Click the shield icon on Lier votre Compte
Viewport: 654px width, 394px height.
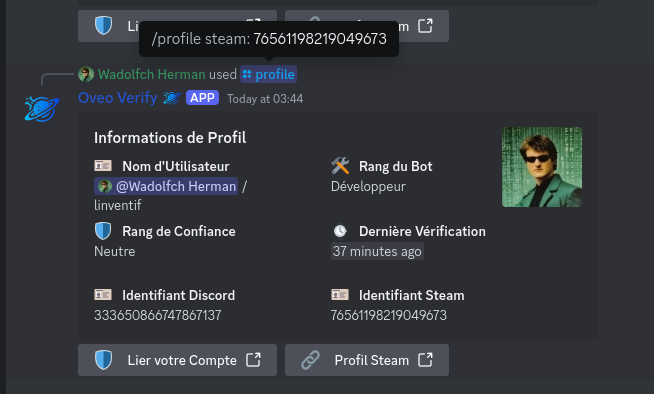coord(103,360)
